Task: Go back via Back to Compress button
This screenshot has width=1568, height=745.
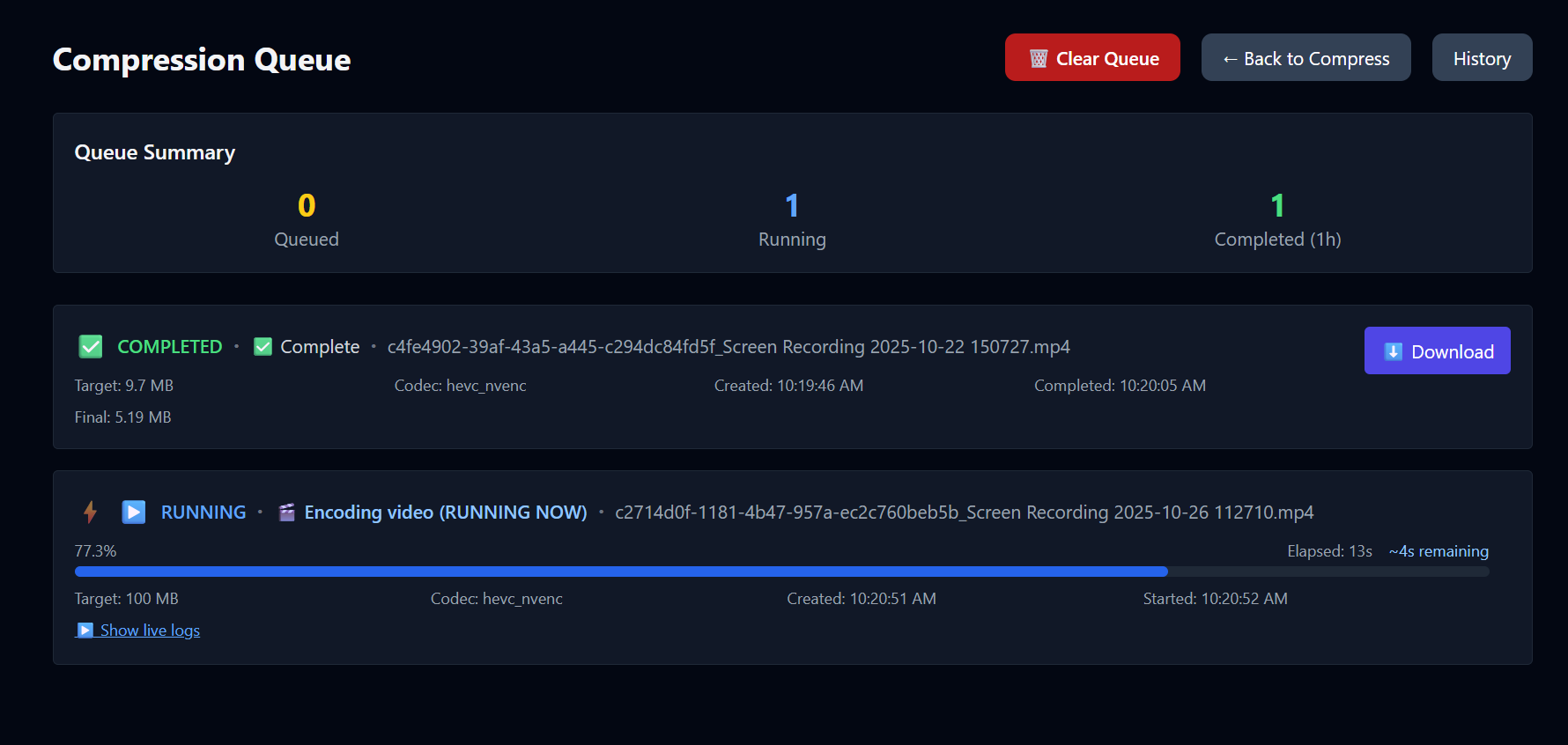Action: [x=1305, y=57]
